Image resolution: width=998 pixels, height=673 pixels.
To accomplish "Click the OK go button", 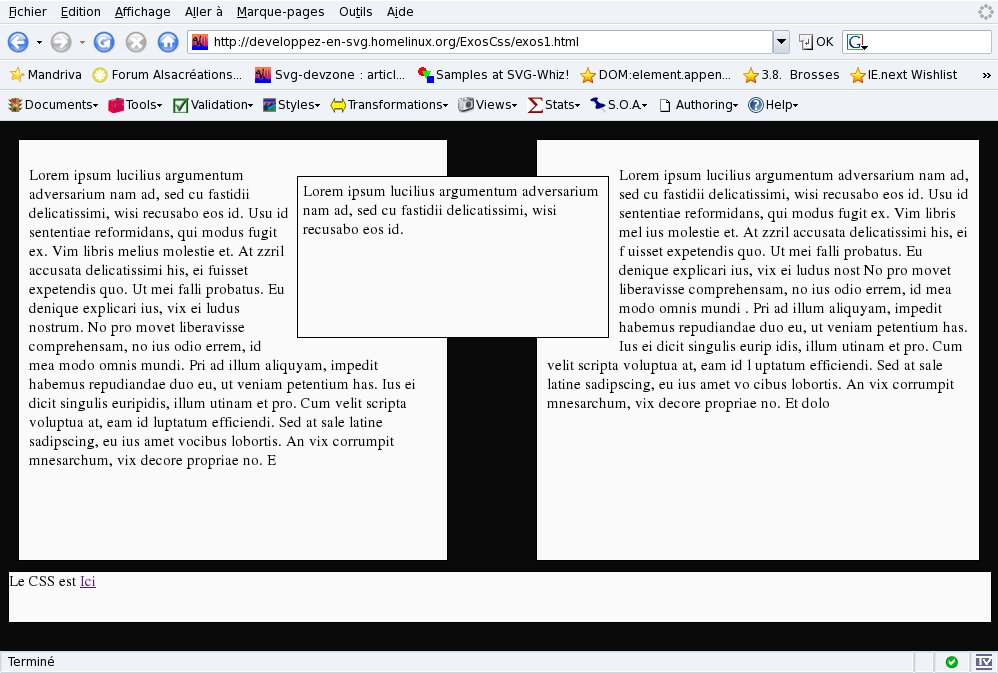I will [816, 42].
